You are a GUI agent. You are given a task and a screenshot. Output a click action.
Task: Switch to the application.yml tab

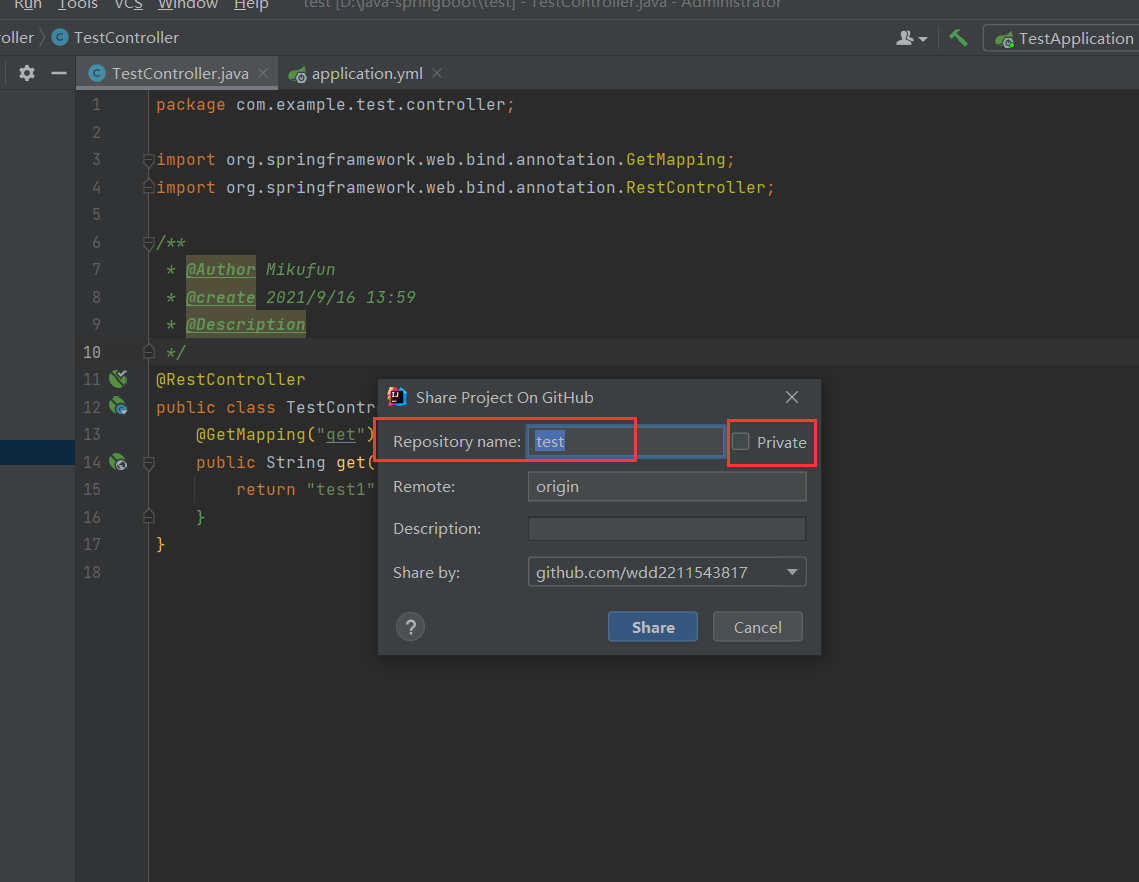(364, 73)
